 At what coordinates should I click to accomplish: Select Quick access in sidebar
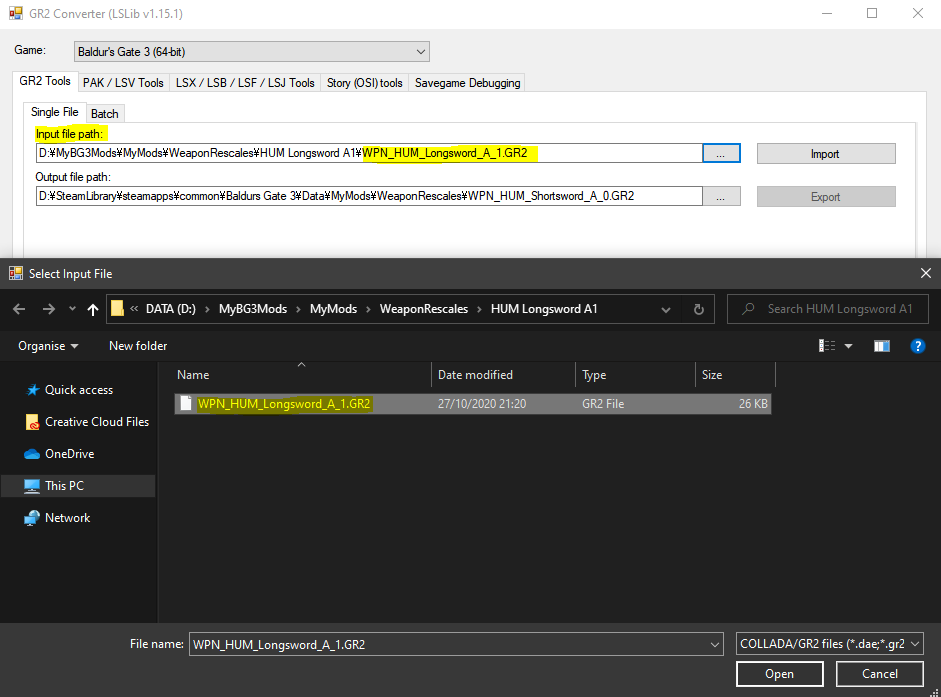(78, 390)
